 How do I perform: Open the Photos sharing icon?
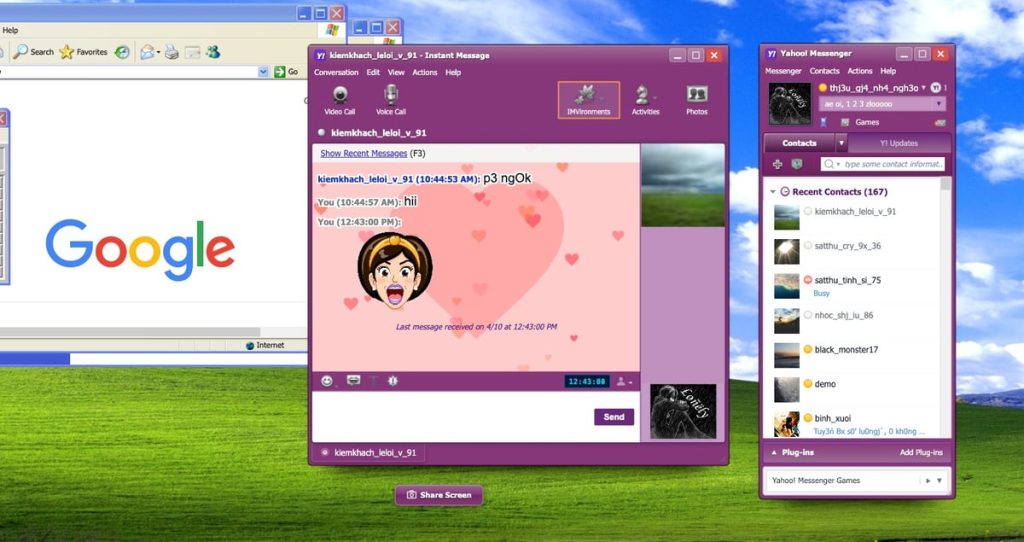[697, 99]
